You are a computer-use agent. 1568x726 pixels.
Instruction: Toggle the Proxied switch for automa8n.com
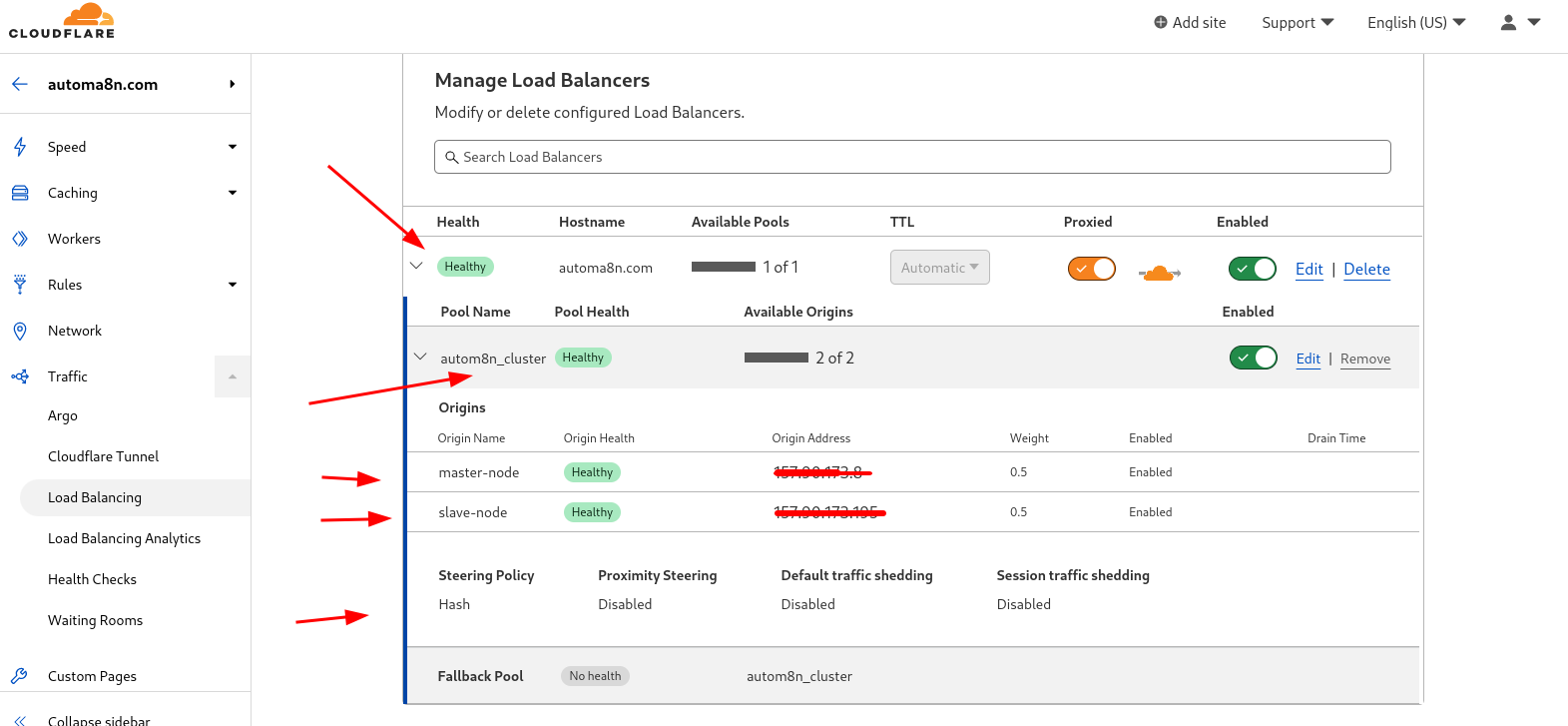(1092, 269)
